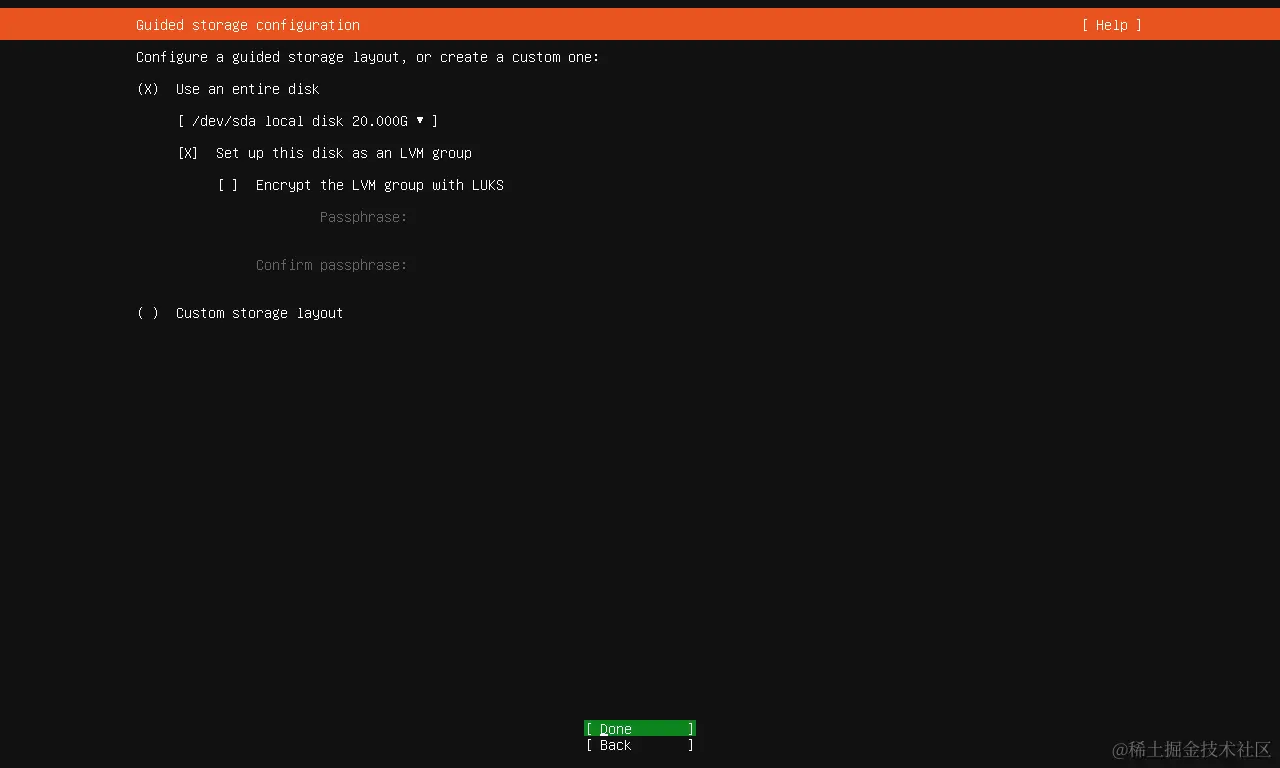Click the Back button
The image size is (1280, 768).
(x=640, y=745)
